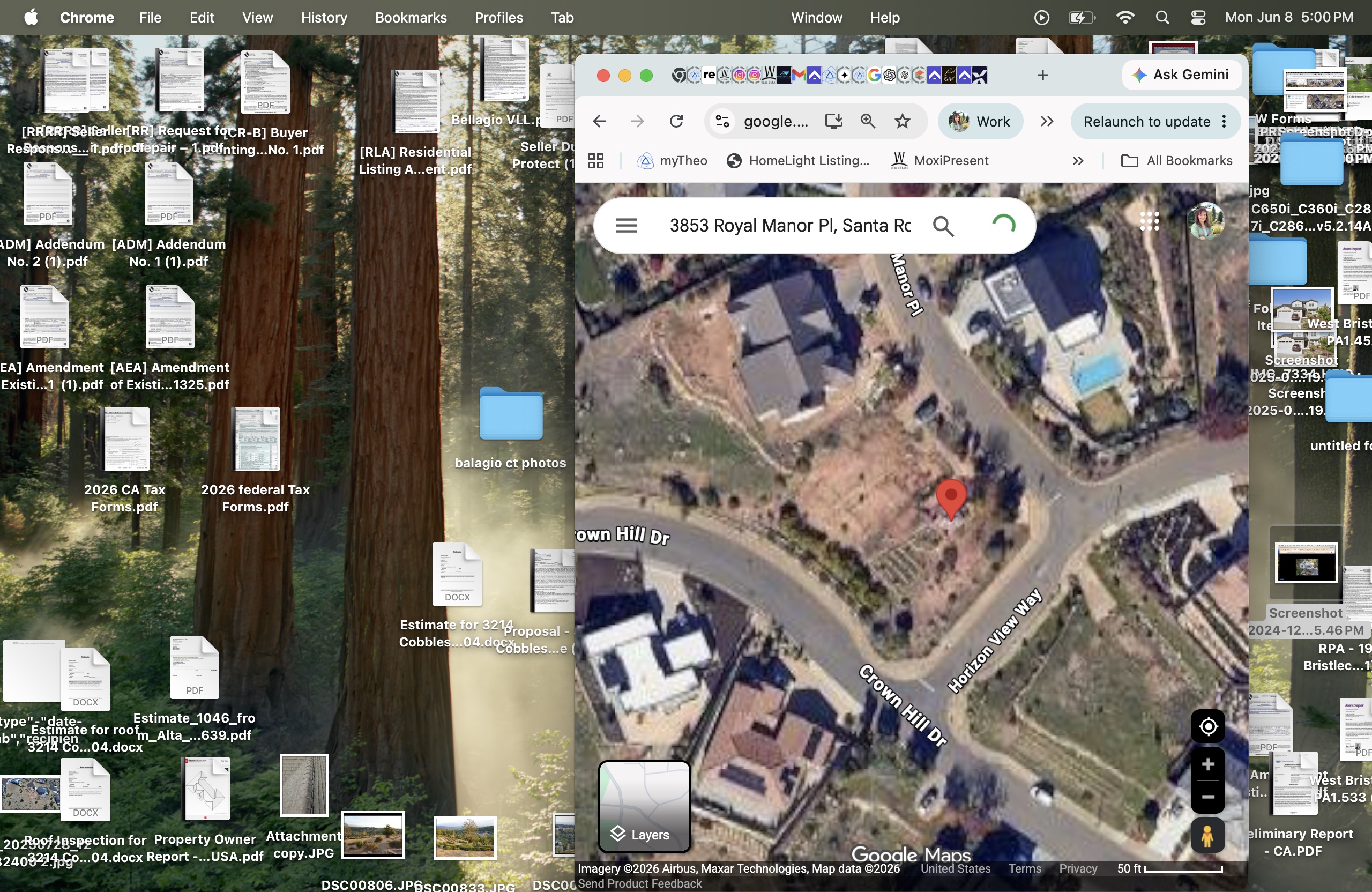This screenshot has height=892, width=1372.
Task: View site information icon in address bar
Action: 722,121
